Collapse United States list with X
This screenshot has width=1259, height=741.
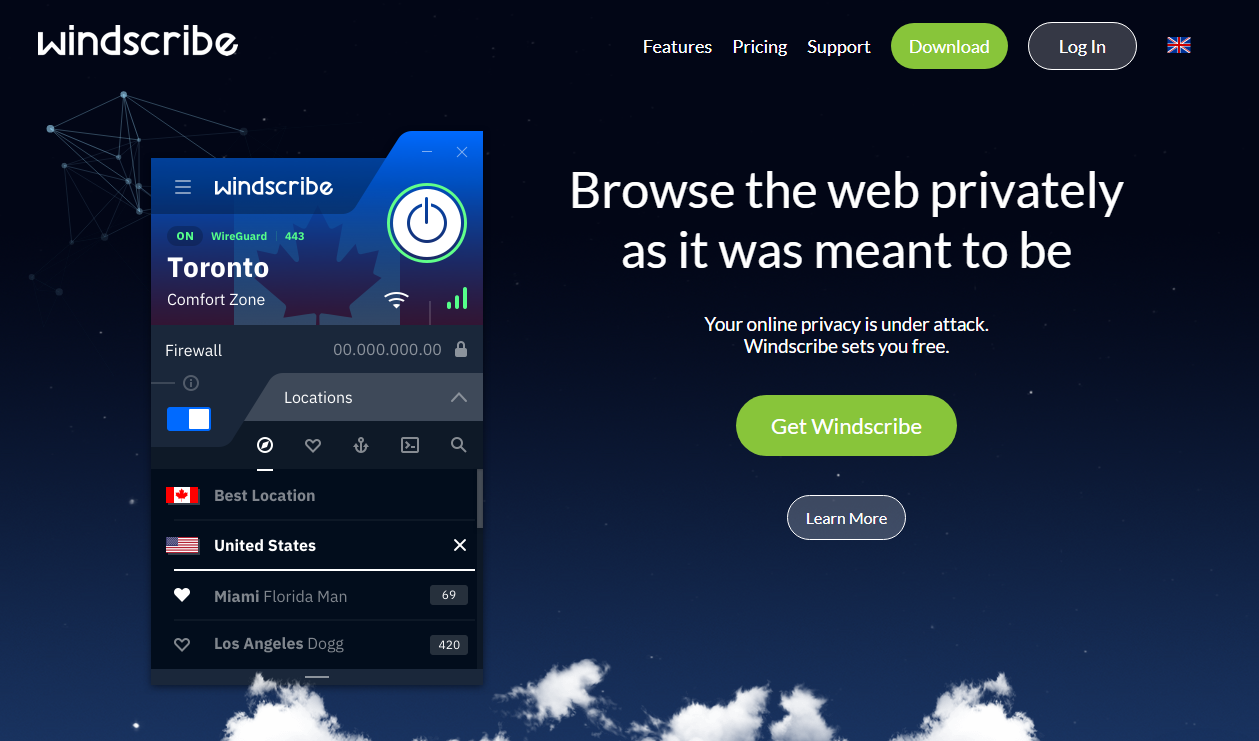pyautogui.click(x=460, y=545)
